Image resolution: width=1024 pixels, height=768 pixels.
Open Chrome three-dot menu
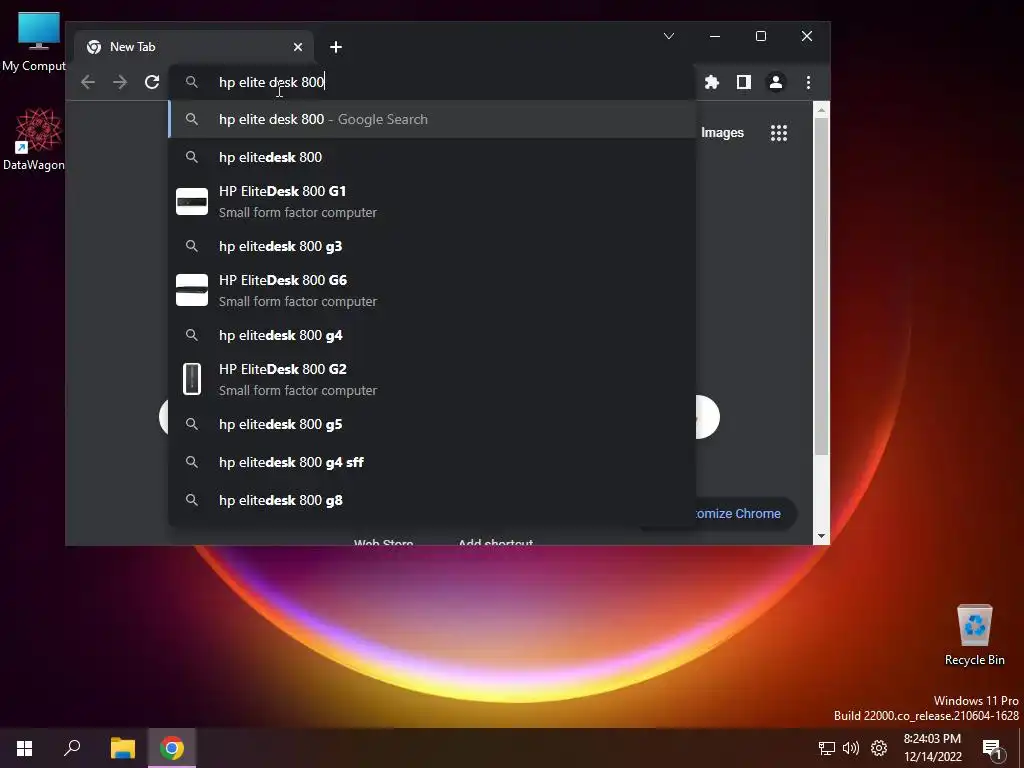(x=808, y=82)
